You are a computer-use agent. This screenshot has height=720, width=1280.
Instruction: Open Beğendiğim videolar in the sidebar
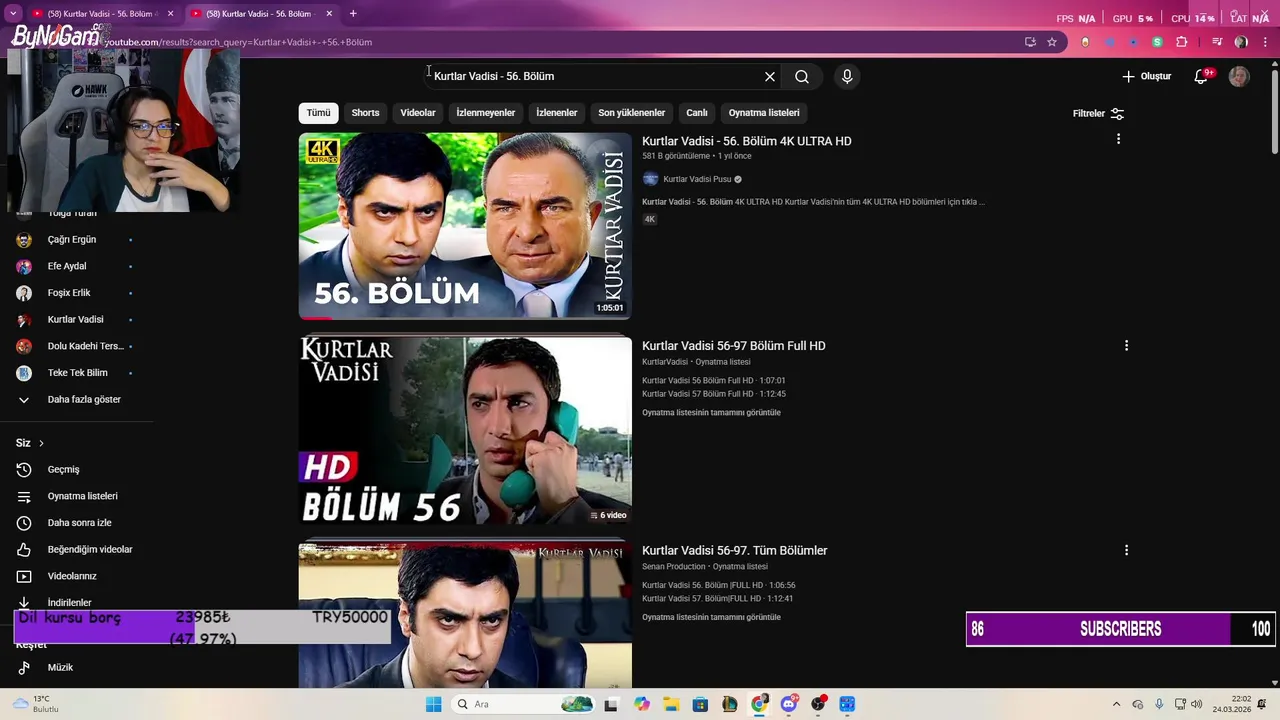coord(75,549)
